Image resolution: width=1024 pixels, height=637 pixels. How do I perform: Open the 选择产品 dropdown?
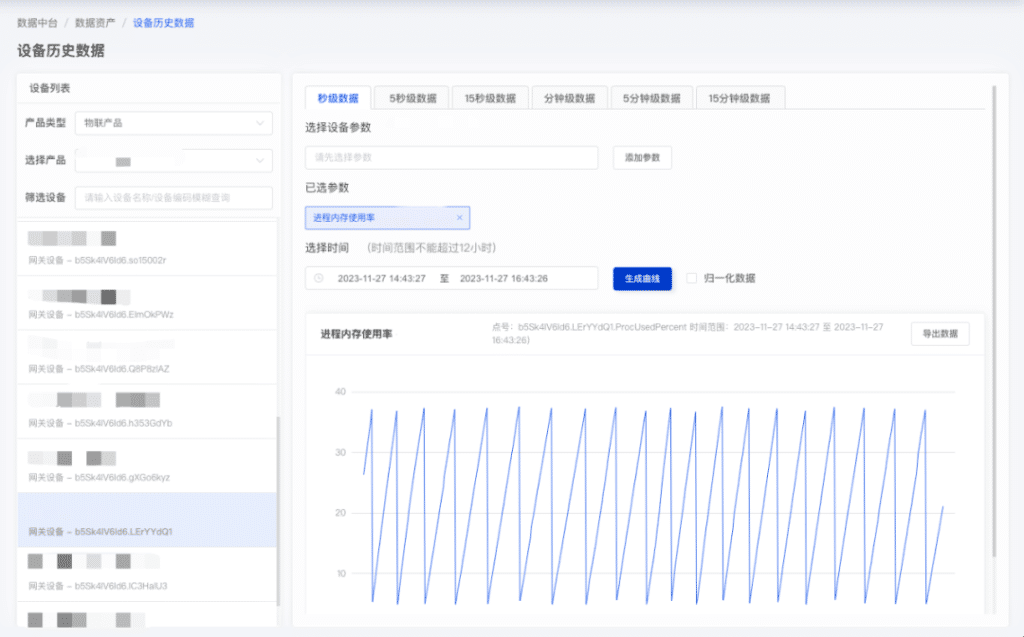173,160
